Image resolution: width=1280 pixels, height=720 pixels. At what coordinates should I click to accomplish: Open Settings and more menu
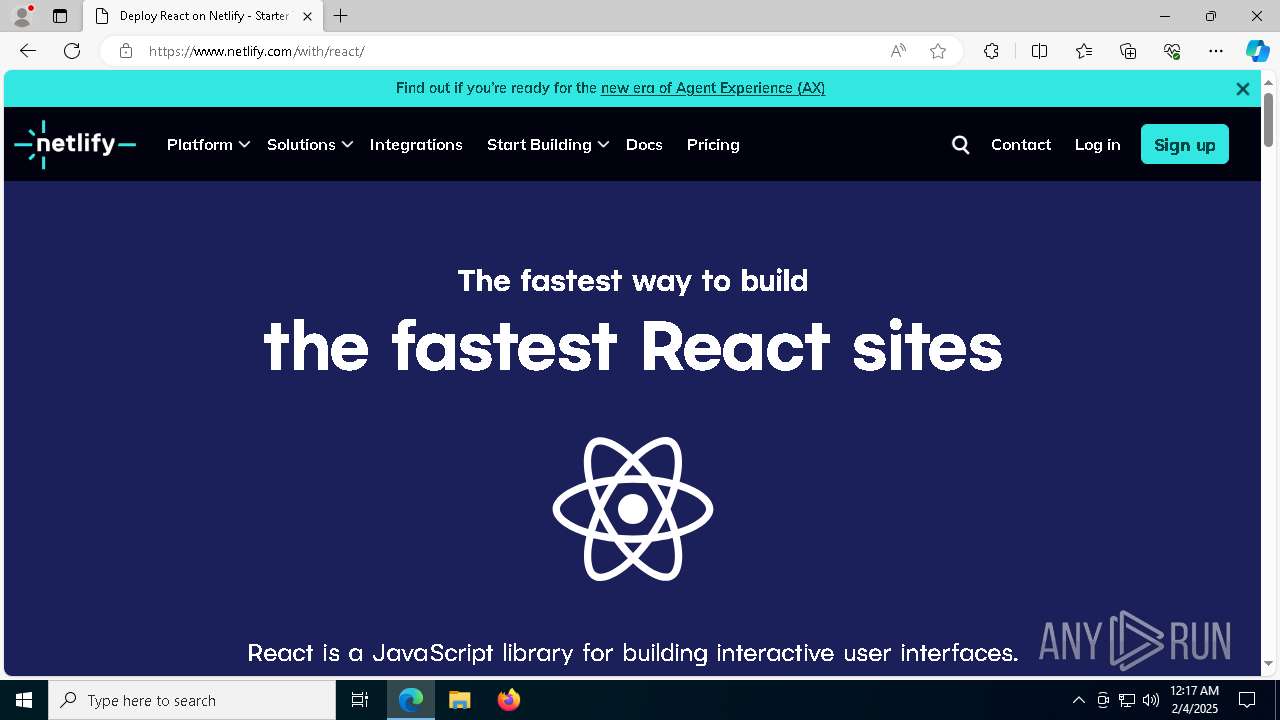[x=1216, y=51]
